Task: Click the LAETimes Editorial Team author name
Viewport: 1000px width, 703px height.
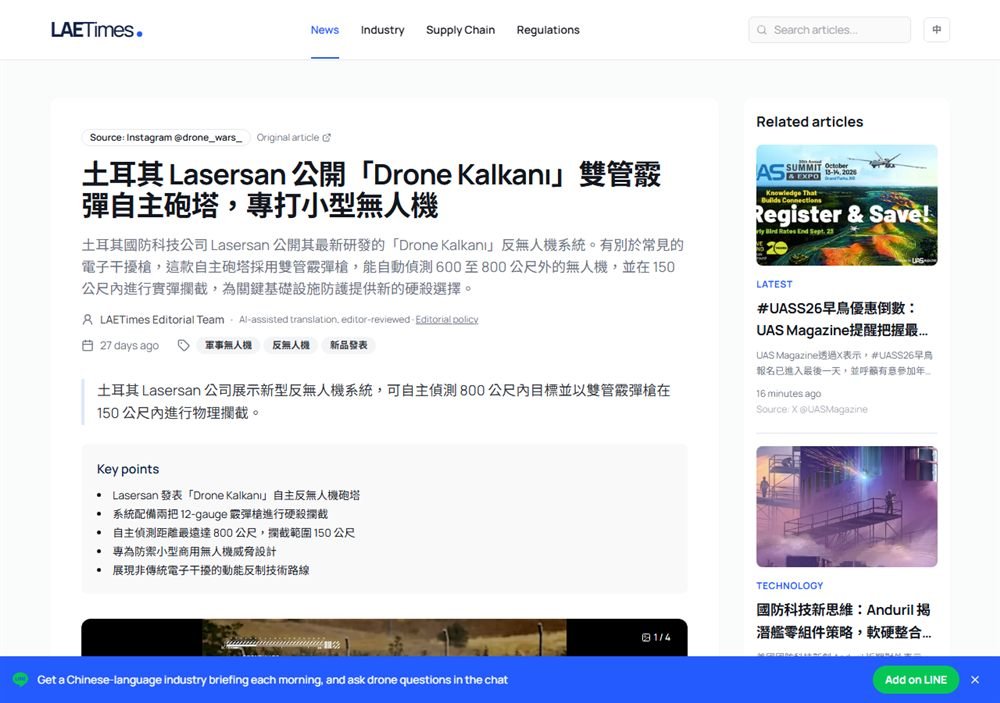Action: 162,320
